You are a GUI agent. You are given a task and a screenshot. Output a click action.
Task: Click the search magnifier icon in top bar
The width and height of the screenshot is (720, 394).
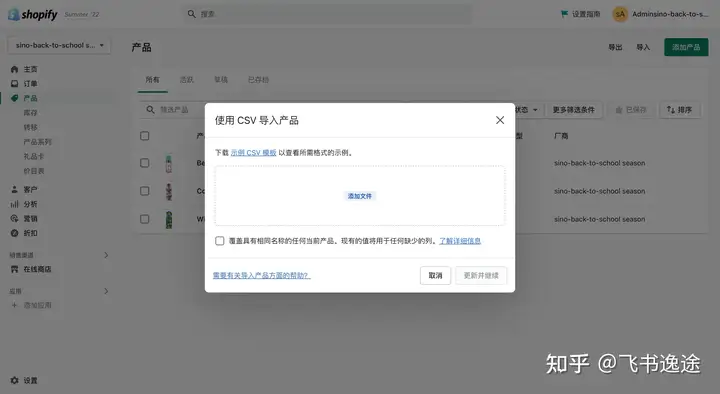pyautogui.click(x=191, y=14)
